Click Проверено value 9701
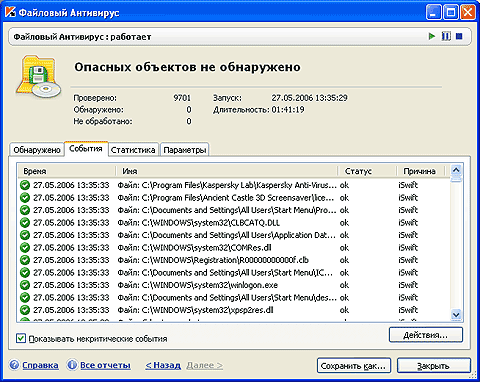 (x=182, y=98)
